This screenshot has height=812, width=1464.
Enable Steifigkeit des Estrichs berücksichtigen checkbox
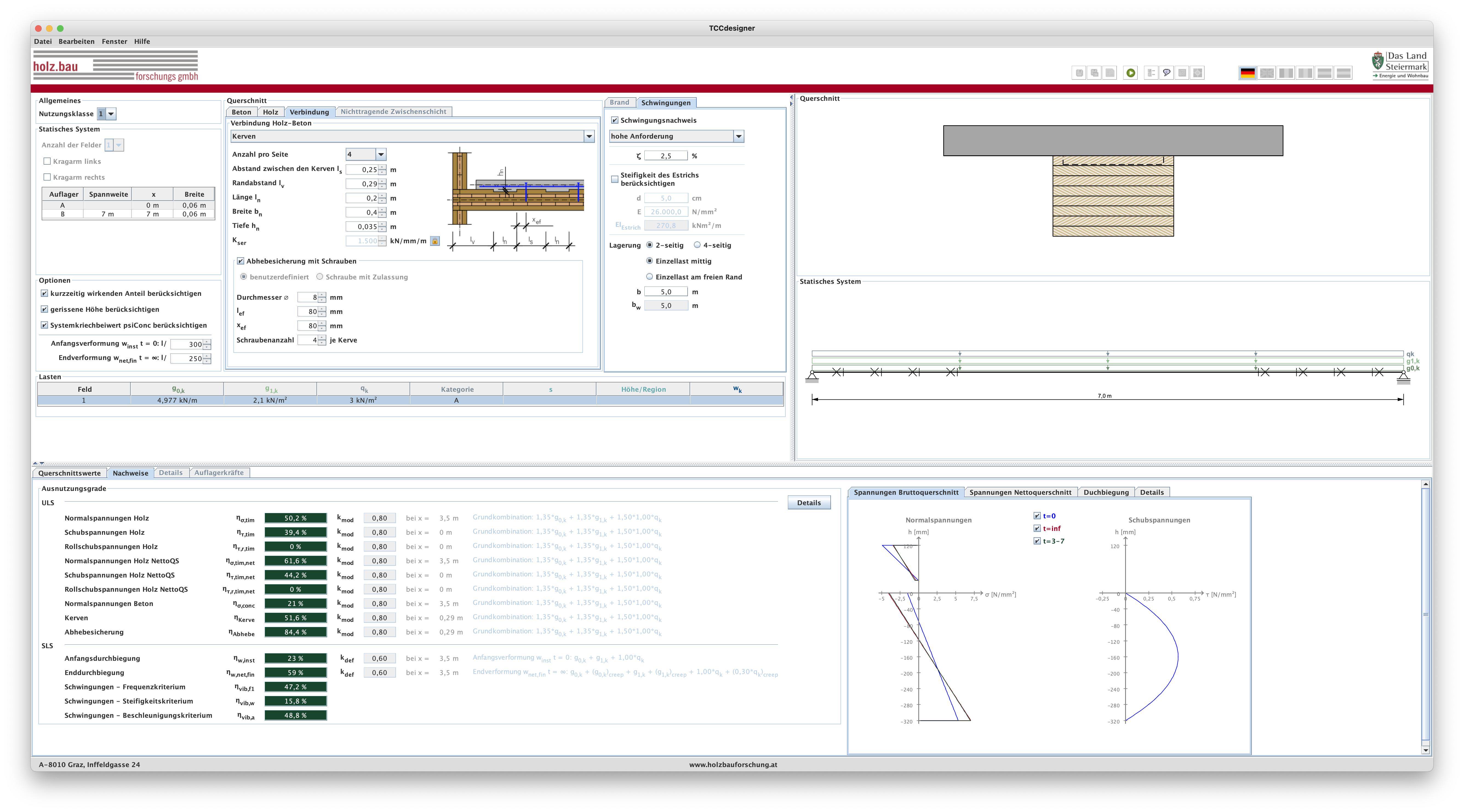tap(614, 179)
